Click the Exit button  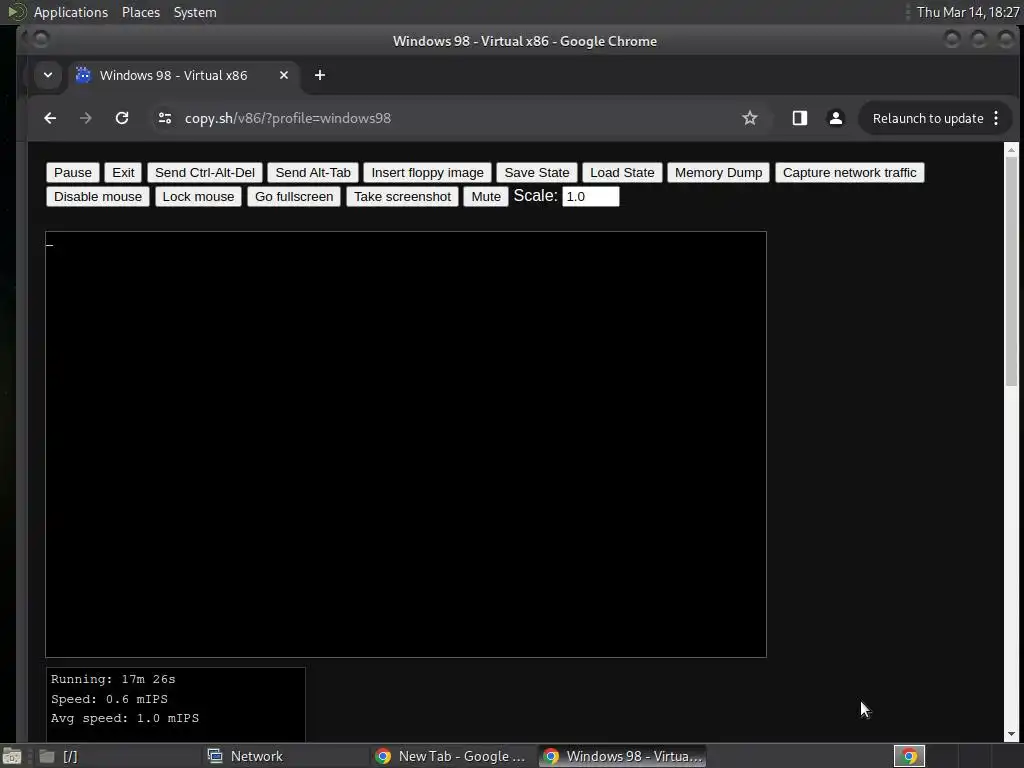[123, 172]
